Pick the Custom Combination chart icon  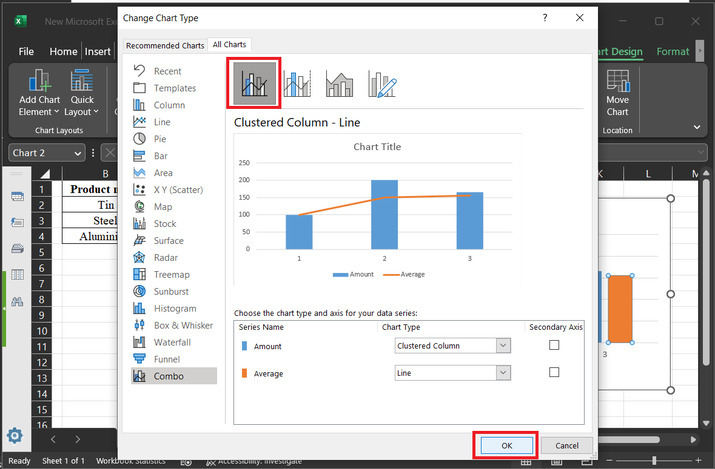pyautogui.click(x=382, y=85)
